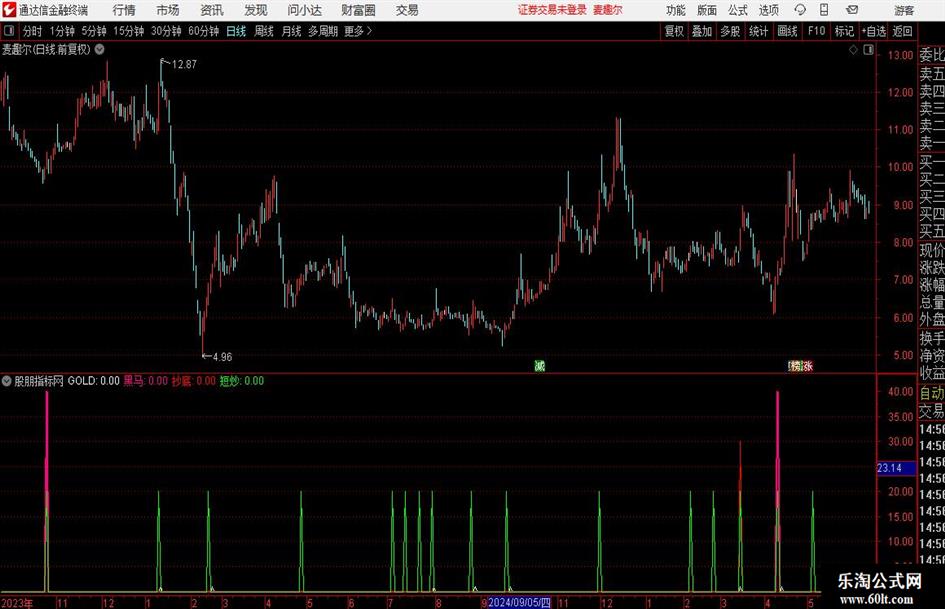Screen dimensions: 945x609
Task: Open the F10 company info
Action: tap(816, 31)
